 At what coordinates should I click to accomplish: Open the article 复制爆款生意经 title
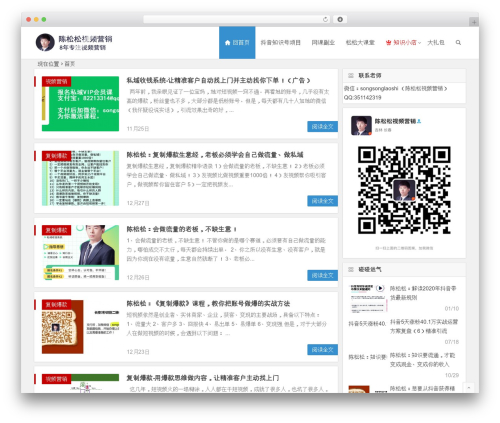click(215, 155)
